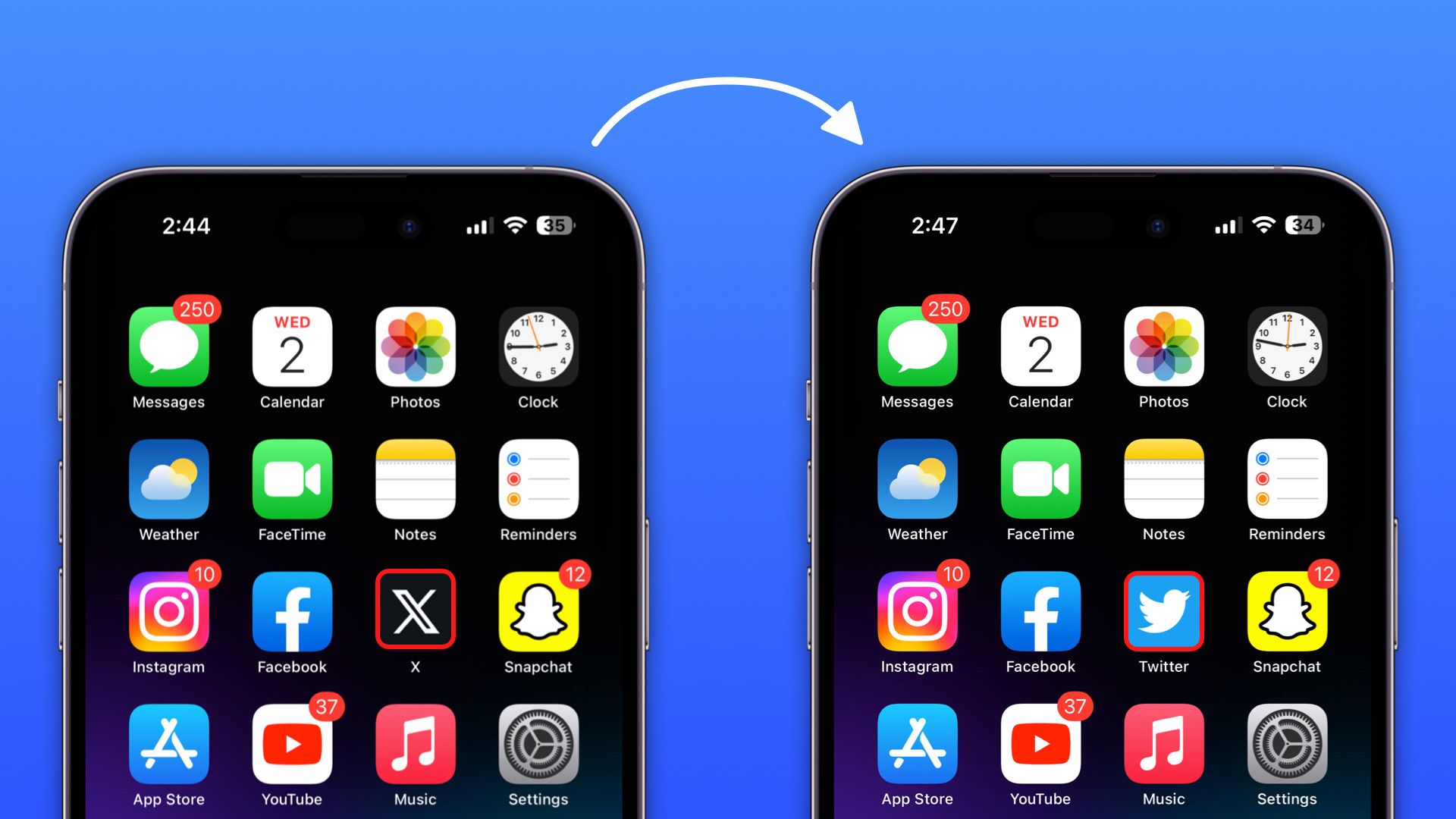
Task: Tap the Messages notification badge (250)
Action: [x=197, y=306]
